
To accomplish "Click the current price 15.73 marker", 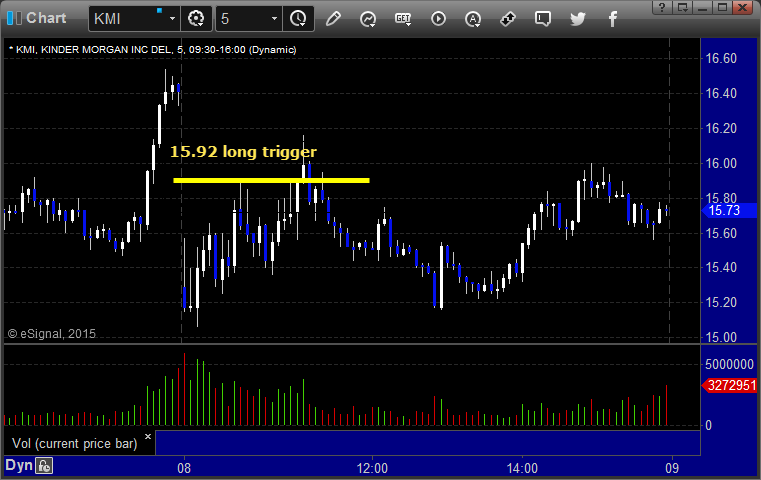I will point(729,211).
